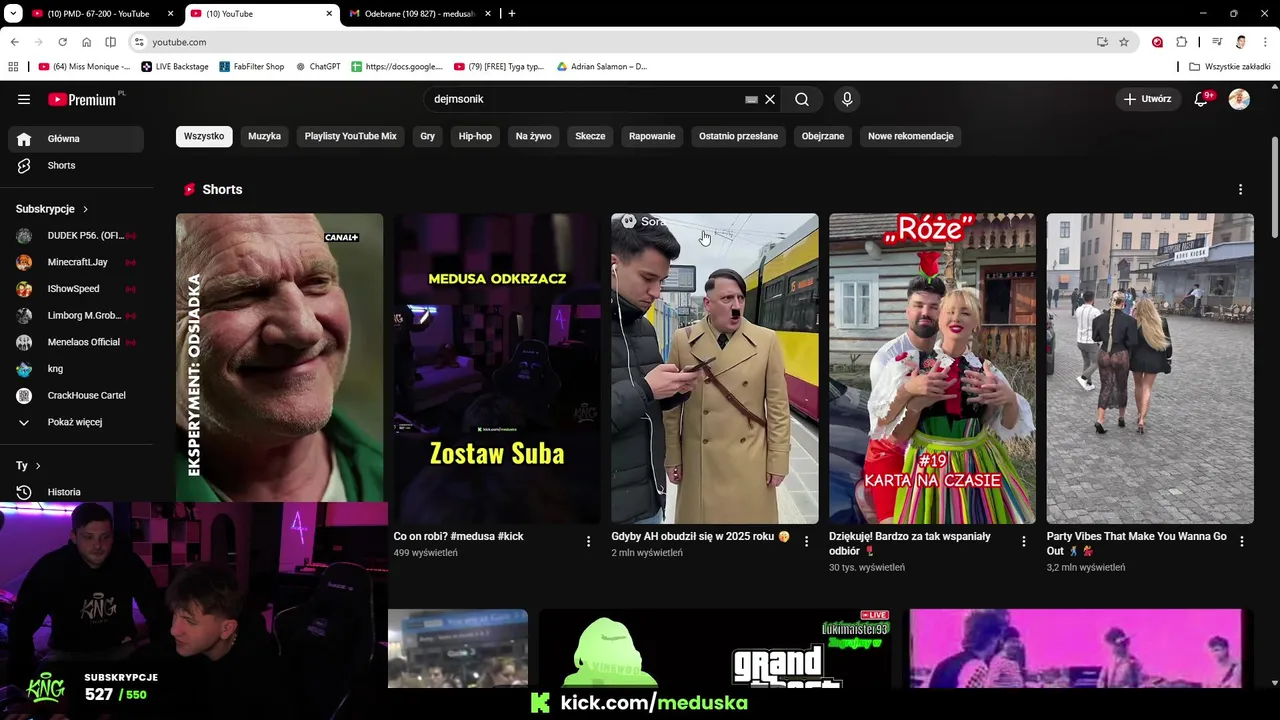Bookmark this page with the star

1124,42
